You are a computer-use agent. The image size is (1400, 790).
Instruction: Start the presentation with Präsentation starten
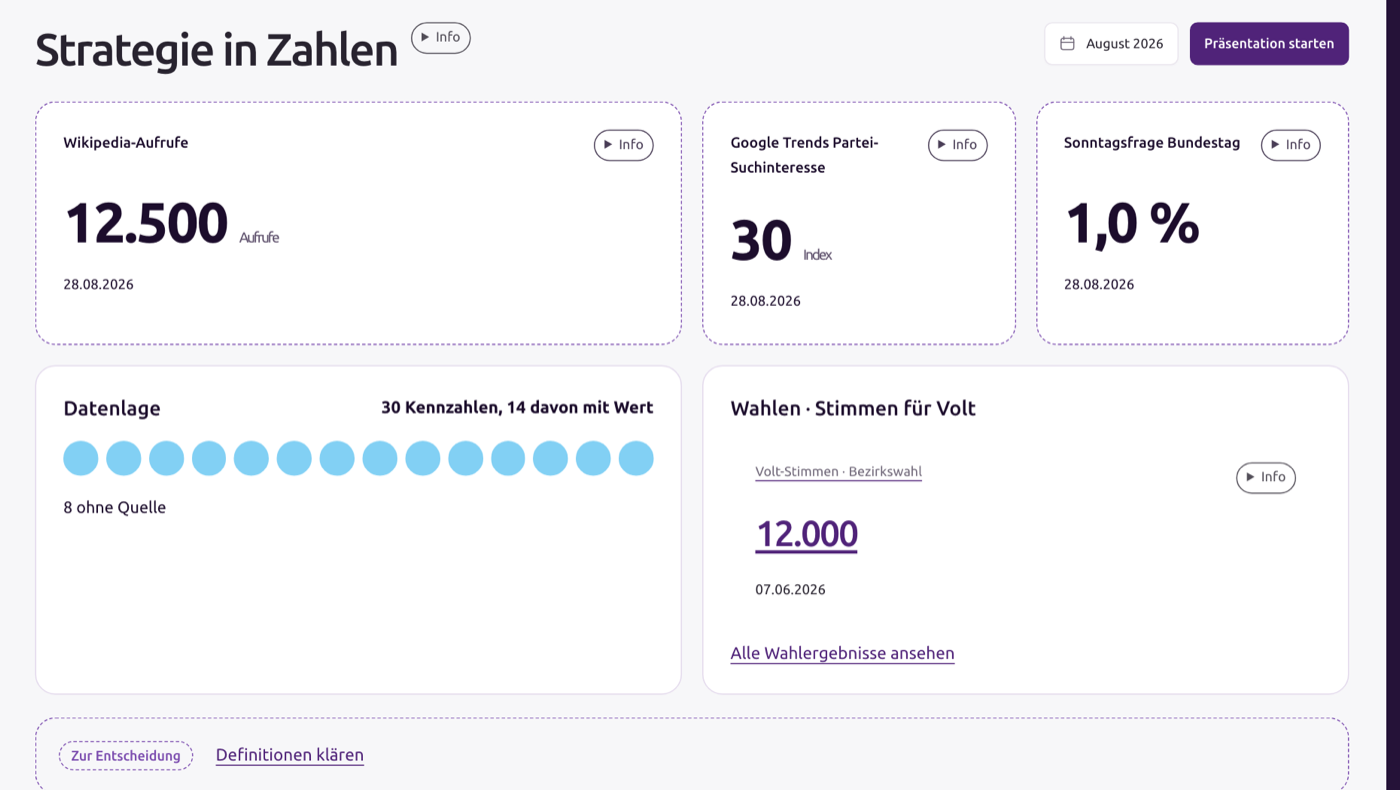coord(1269,44)
